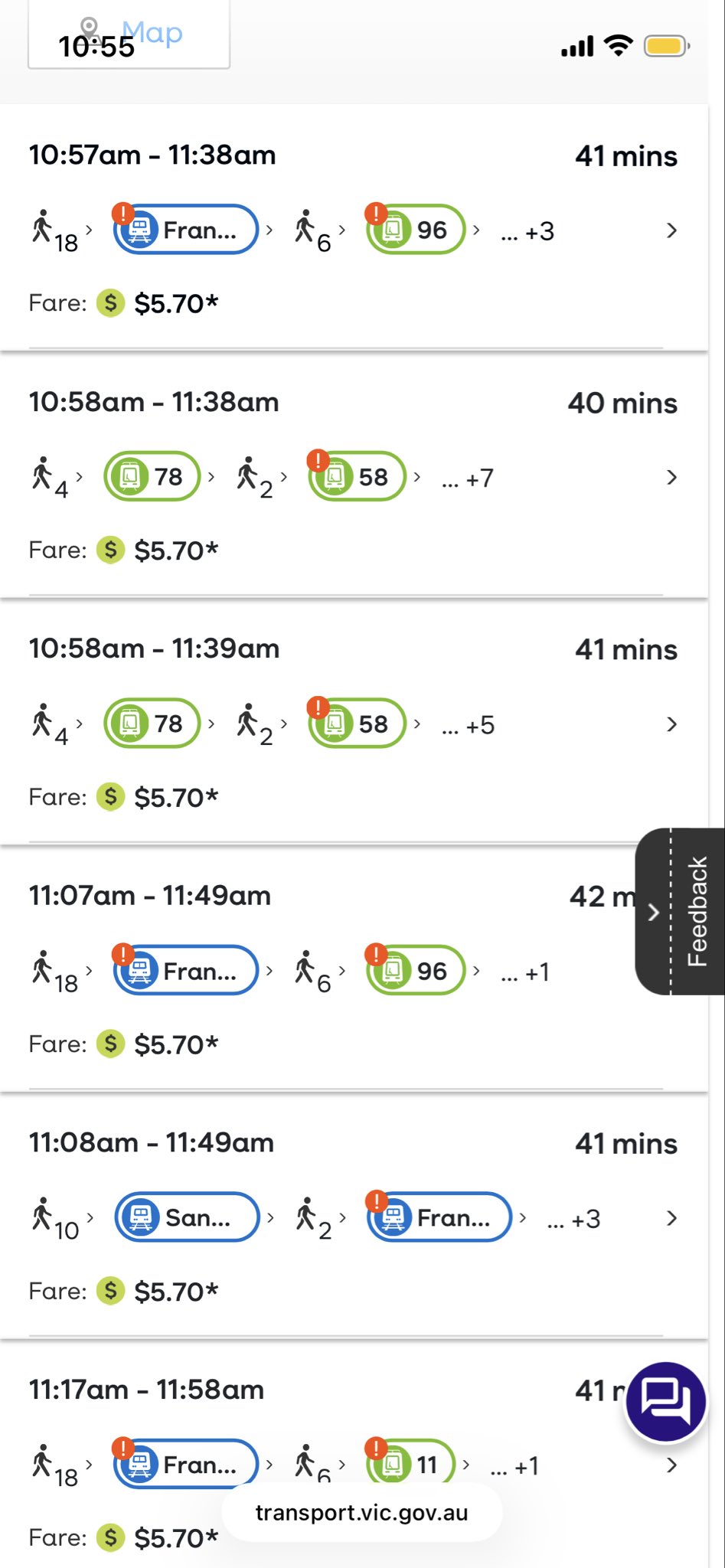
Task: Open the live chat bubble icon
Action: pos(665,1402)
